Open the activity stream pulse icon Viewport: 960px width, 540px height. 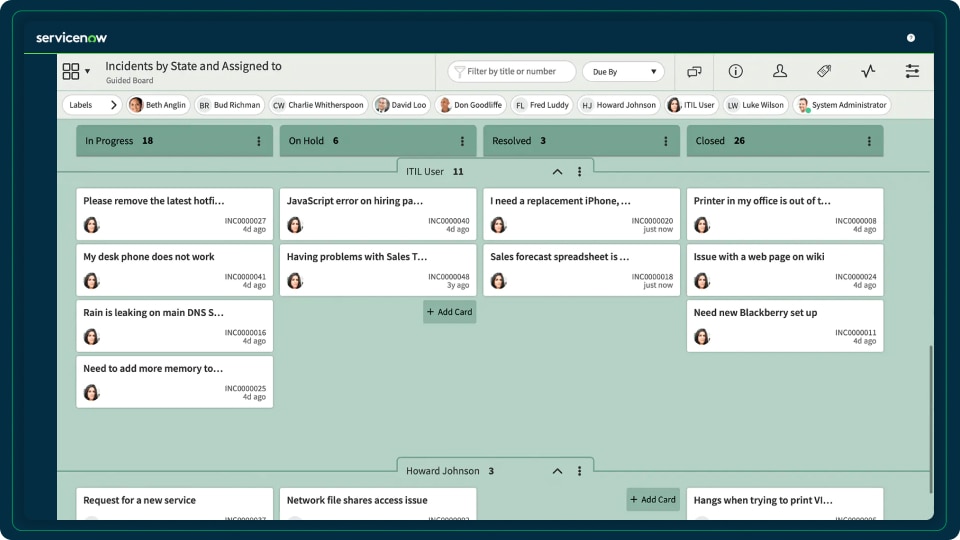pyautogui.click(x=868, y=71)
